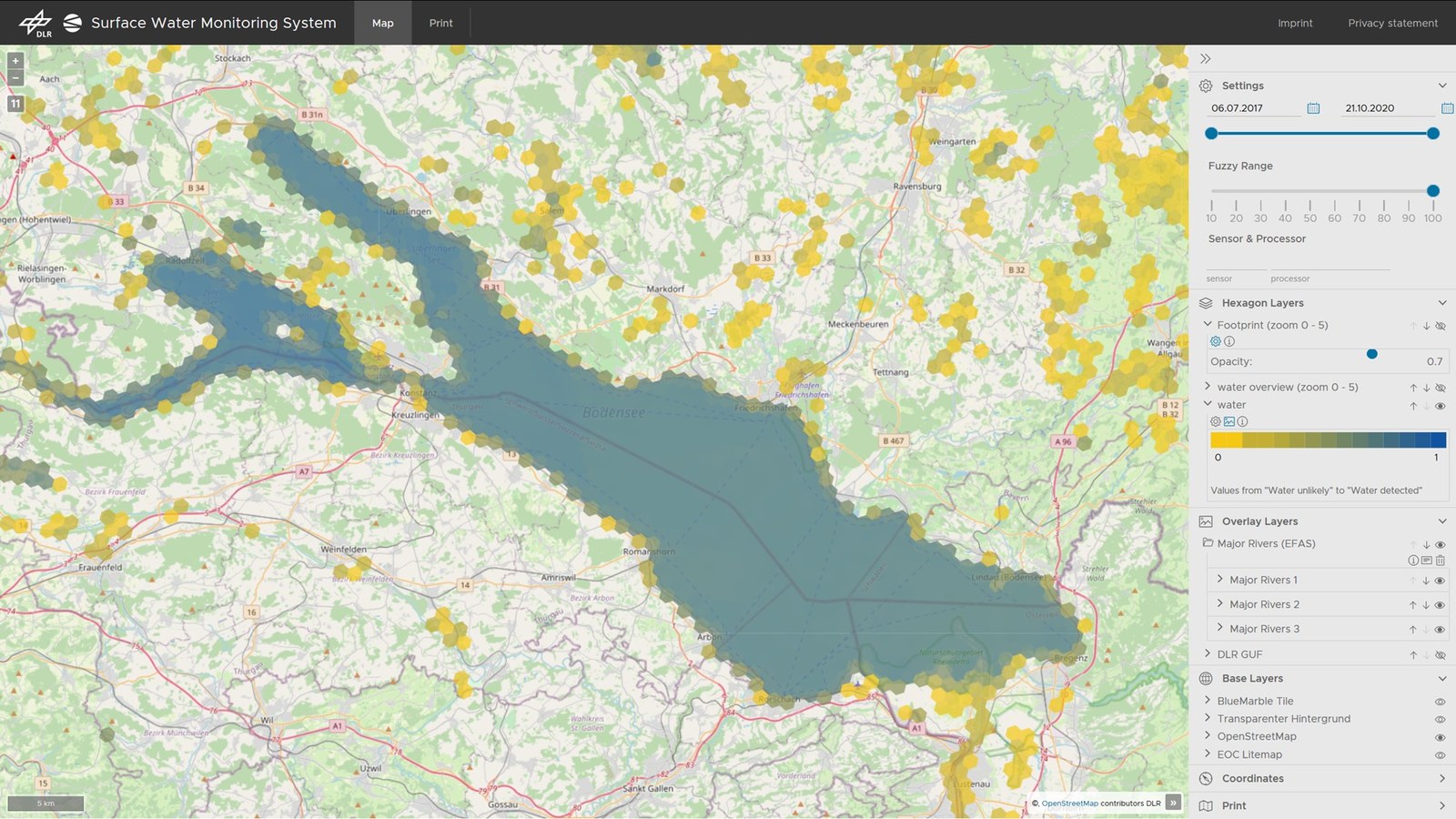
Task: Switch to the Print tab
Action: (x=440, y=23)
